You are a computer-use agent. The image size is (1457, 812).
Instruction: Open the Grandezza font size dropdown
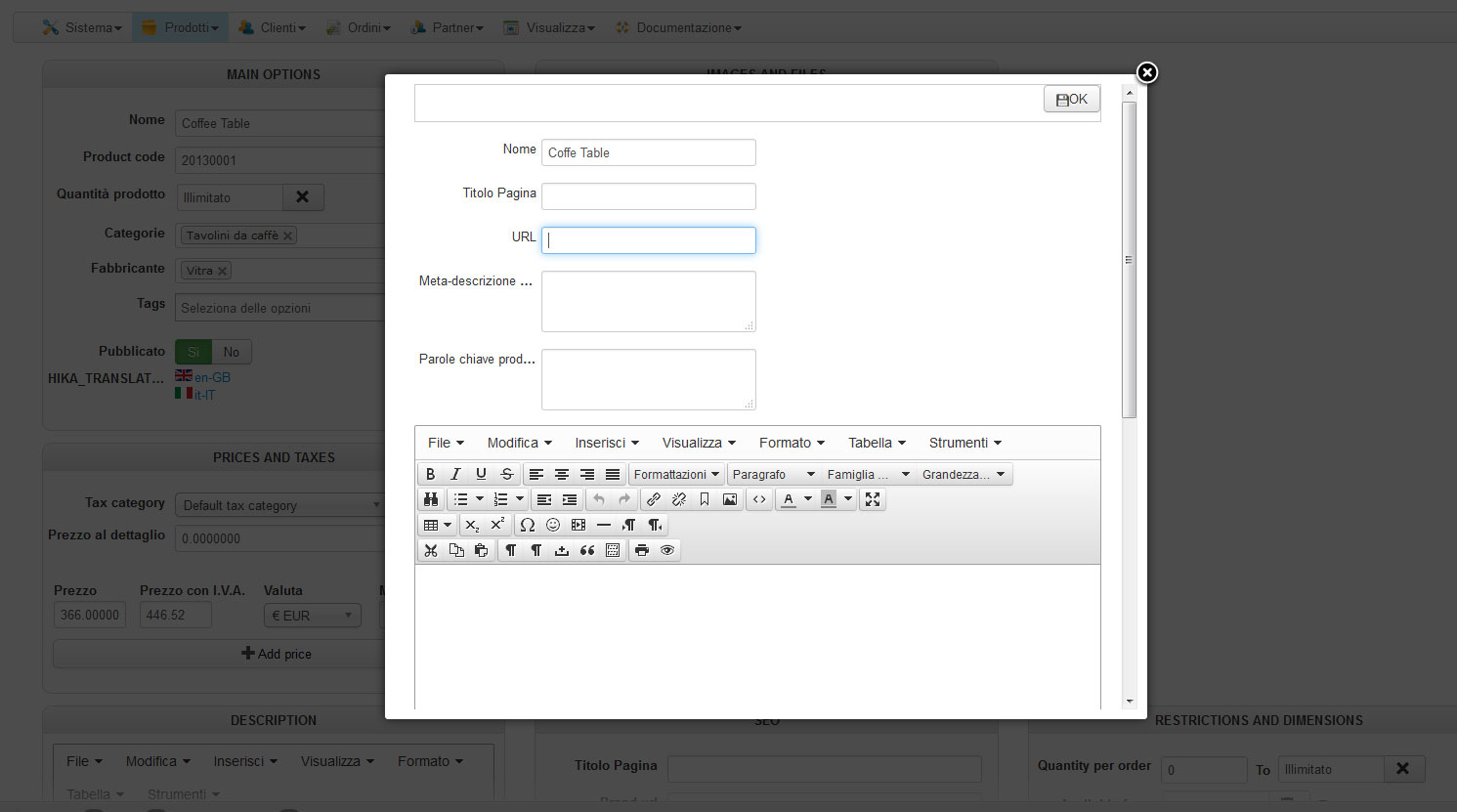pos(963,474)
